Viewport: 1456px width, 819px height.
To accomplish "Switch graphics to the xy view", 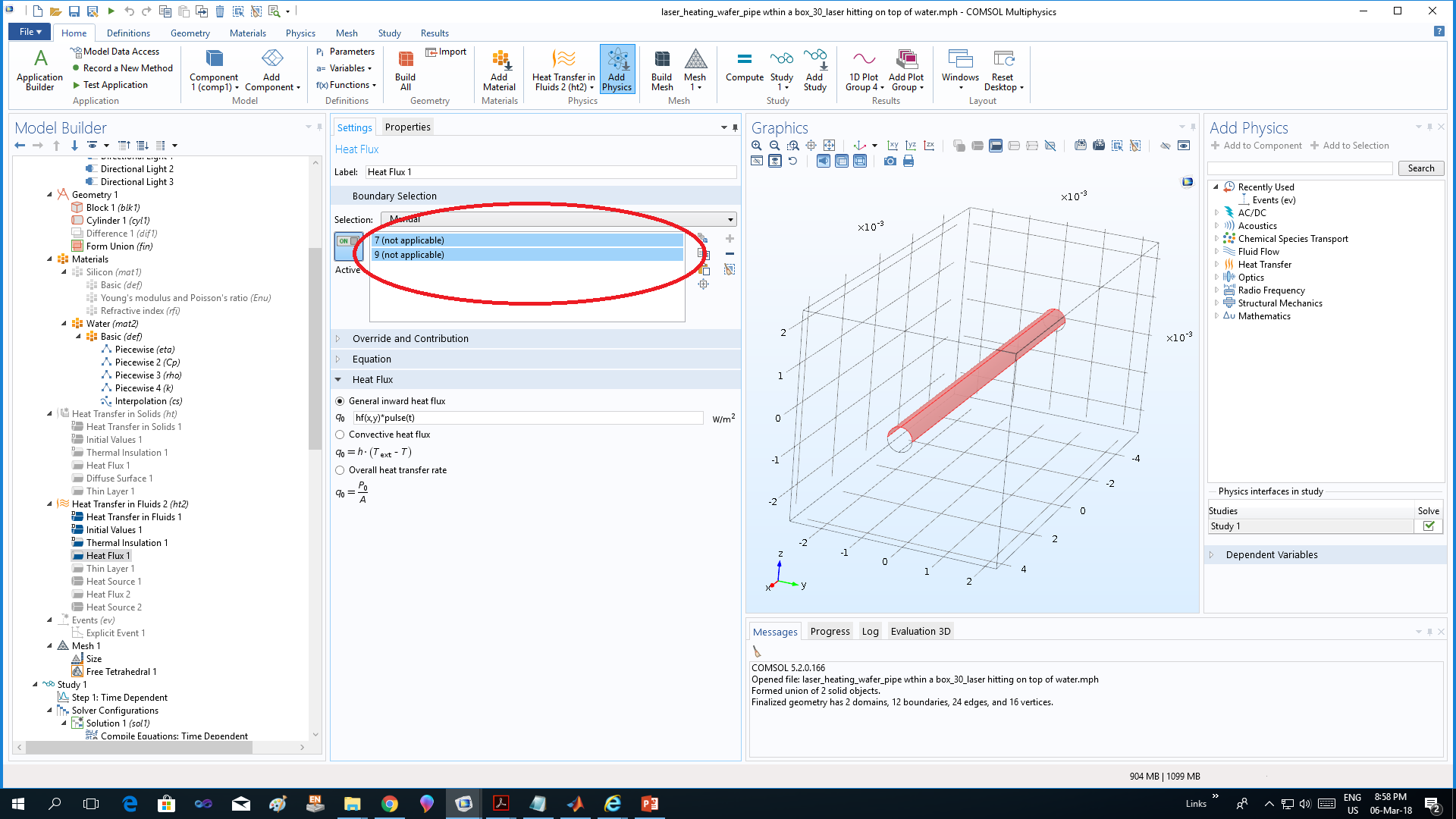I will pos(893,146).
